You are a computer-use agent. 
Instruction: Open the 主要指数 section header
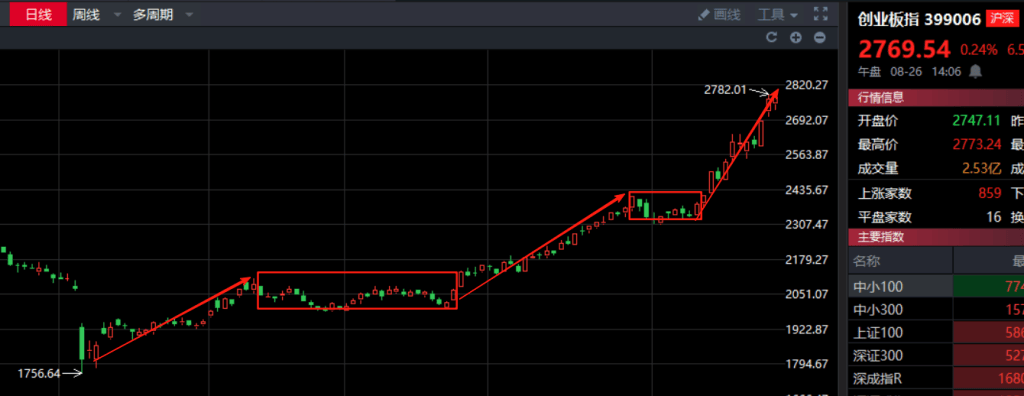tap(936, 237)
